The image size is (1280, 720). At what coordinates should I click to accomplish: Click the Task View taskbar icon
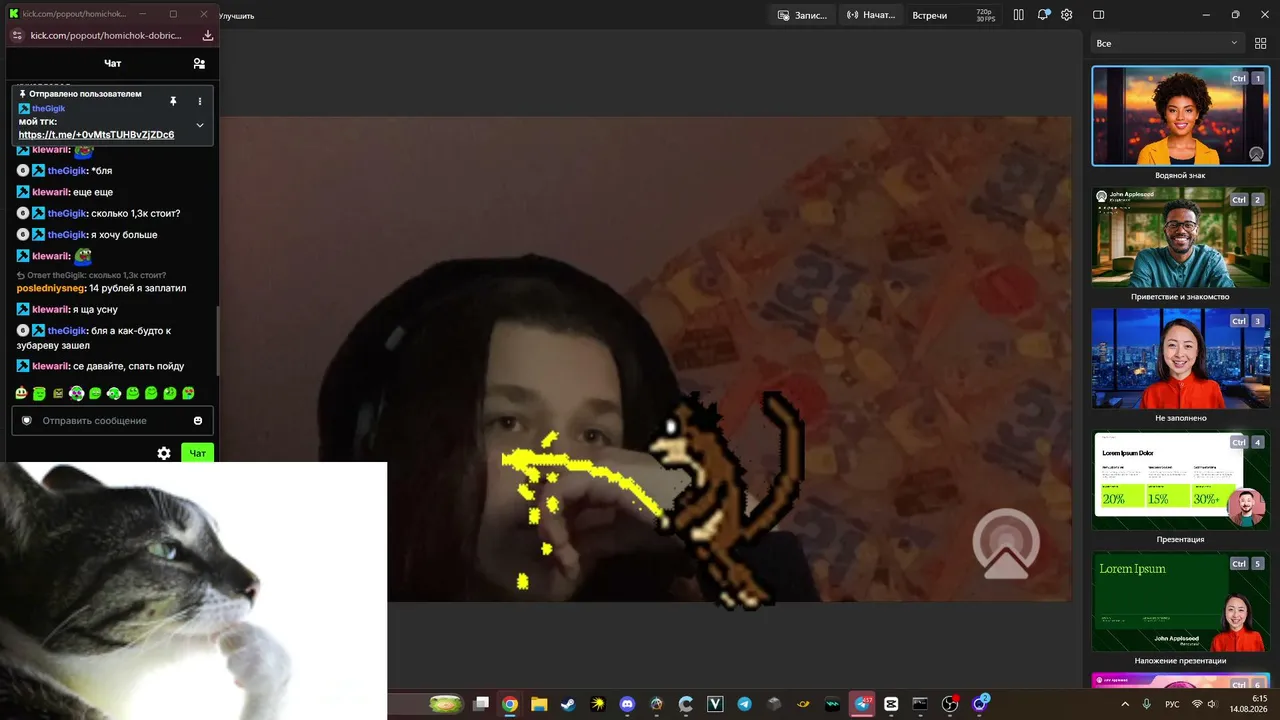pyautogui.click(x=481, y=704)
